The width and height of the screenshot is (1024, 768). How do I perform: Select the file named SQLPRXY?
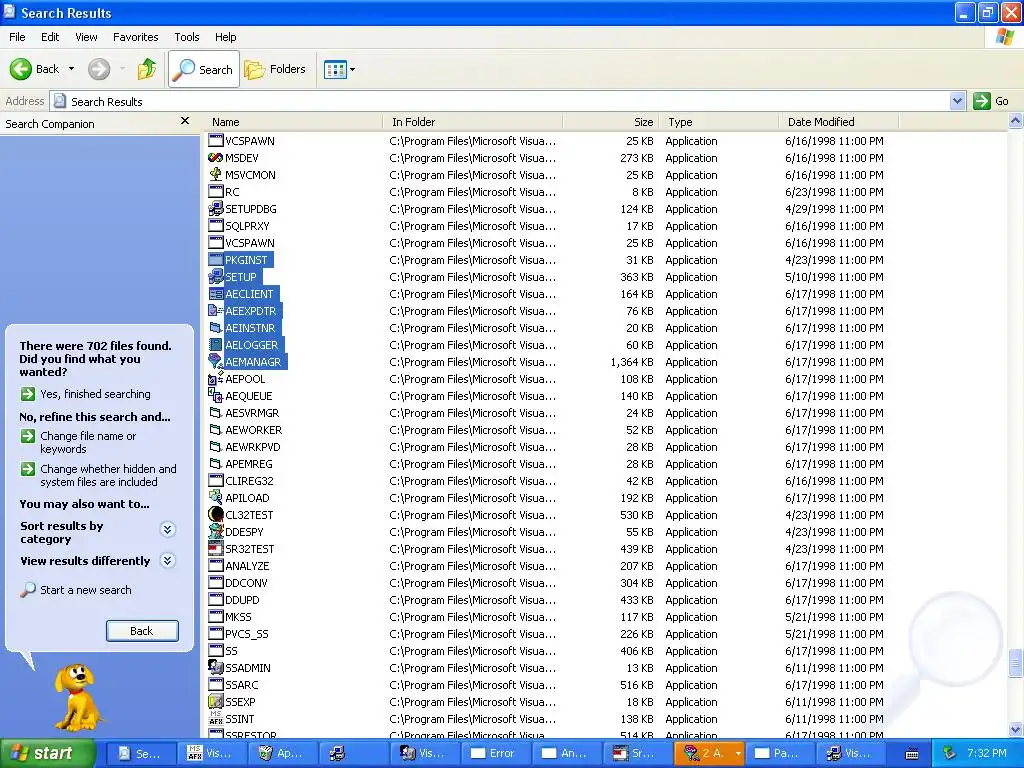pos(247,226)
